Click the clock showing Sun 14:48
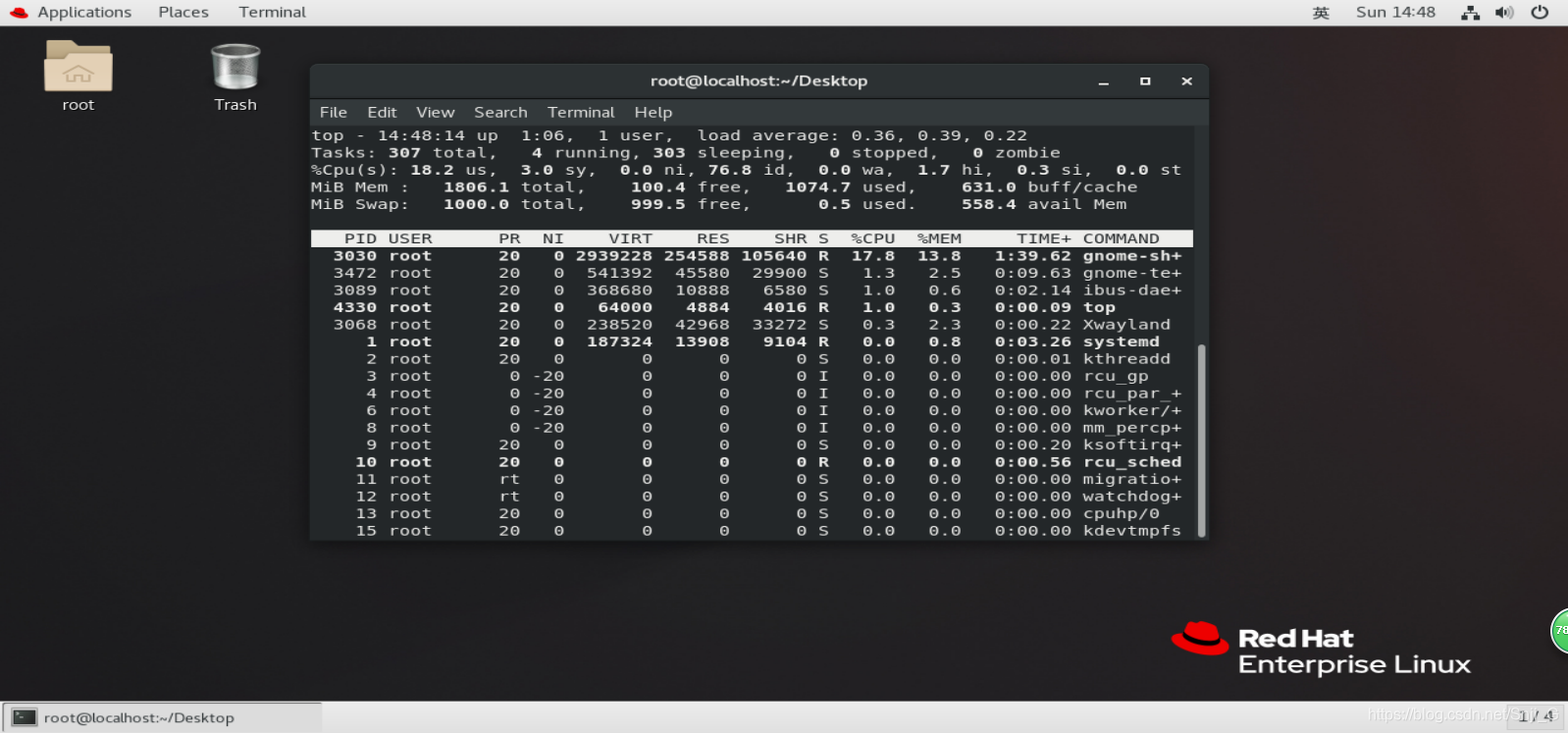Image resolution: width=1568 pixels, height=733 pixels. click(x=1395, y=13)
